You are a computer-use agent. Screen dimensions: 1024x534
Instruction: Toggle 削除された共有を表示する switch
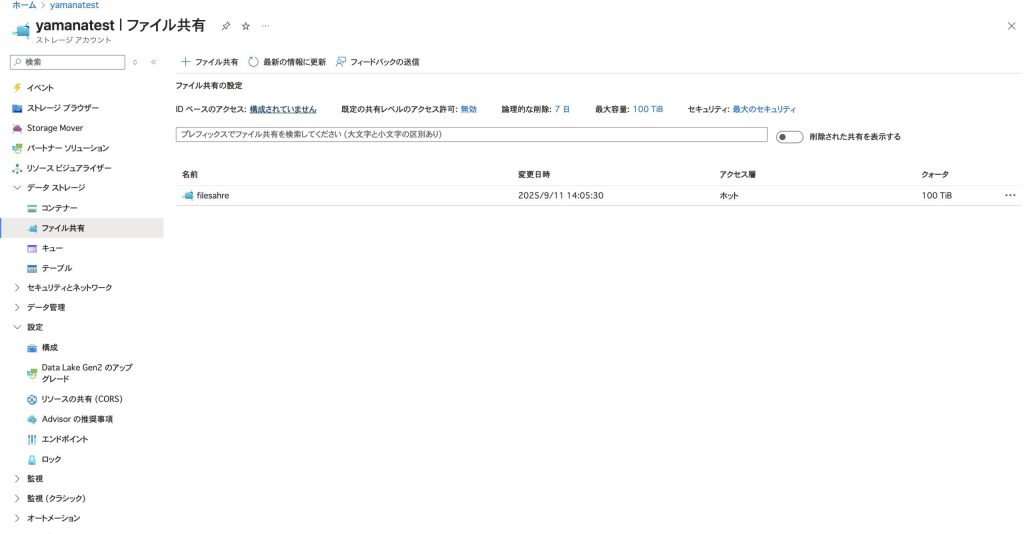[x=789, y=136]
